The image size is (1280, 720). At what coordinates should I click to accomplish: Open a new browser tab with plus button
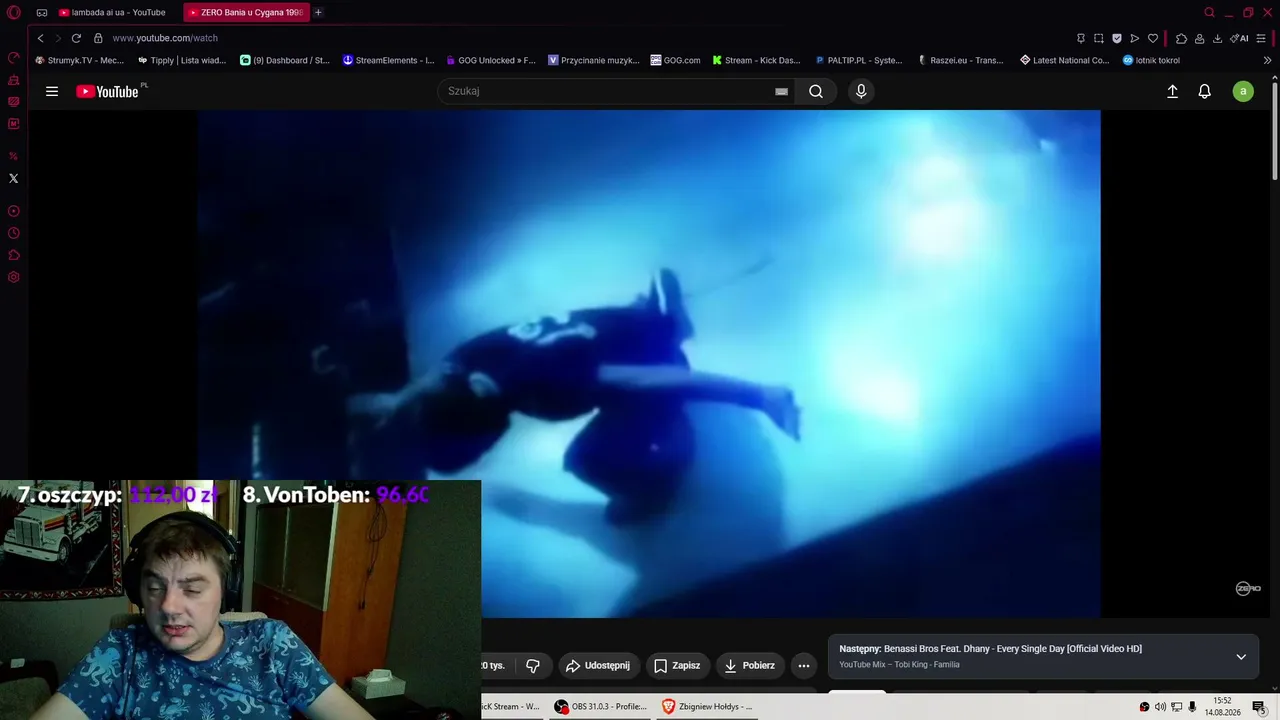(318, 13)
